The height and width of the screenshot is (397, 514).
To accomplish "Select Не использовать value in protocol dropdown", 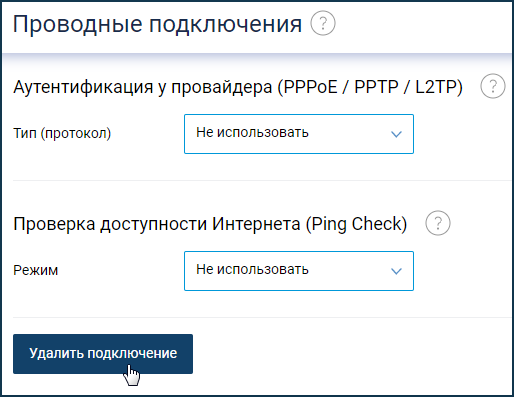I will click(x=252, y=132).
